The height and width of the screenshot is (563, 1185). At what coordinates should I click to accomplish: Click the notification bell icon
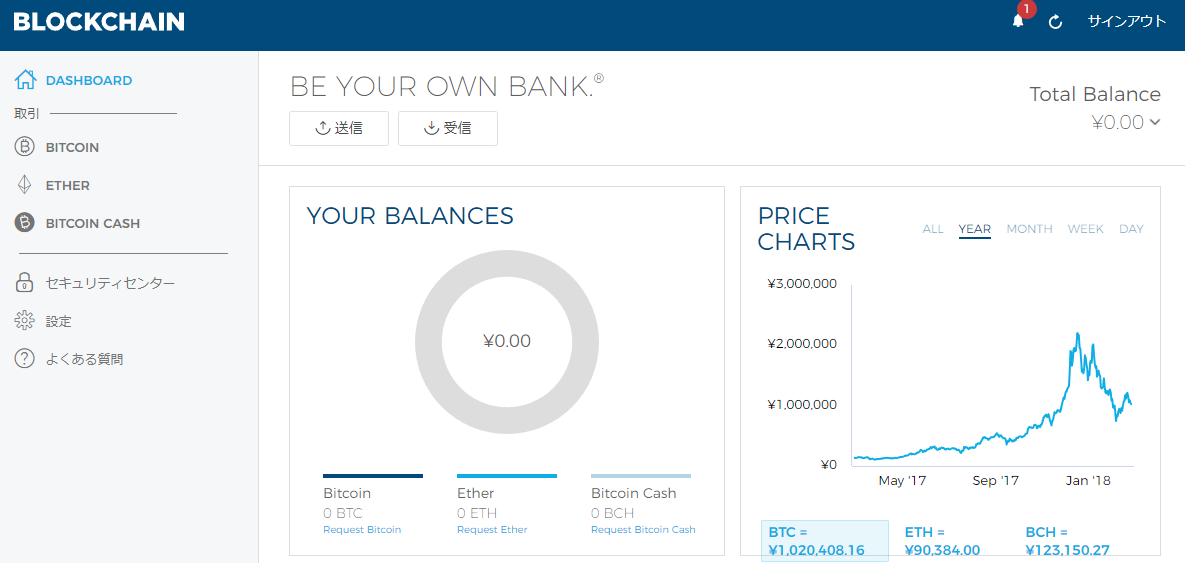[1018, 22]
